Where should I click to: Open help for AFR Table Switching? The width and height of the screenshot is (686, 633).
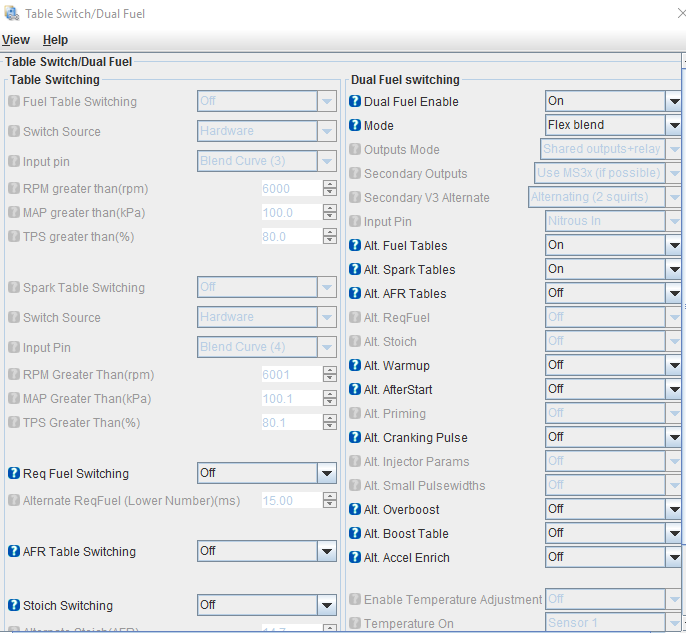click(14, 551)
